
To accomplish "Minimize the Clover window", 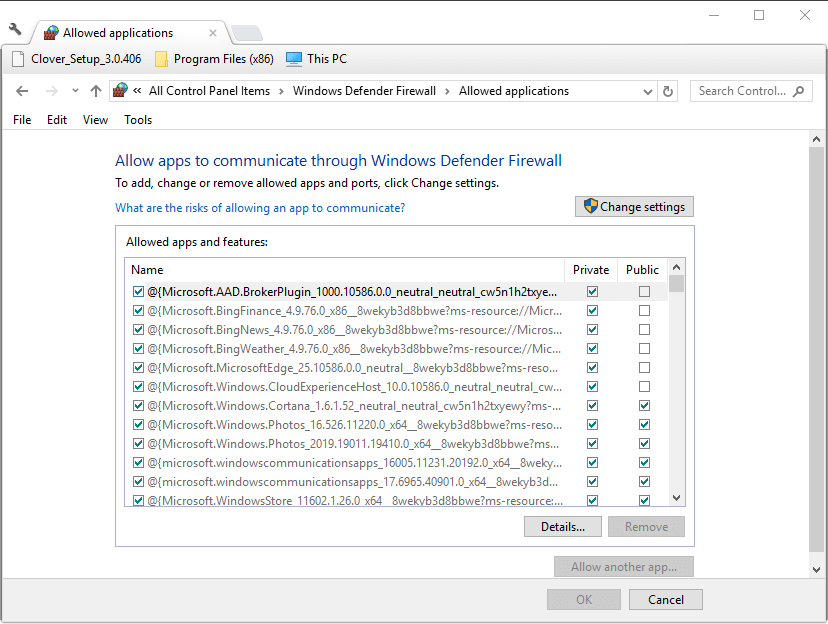I will pyautogui.click(x=714, y=15).
